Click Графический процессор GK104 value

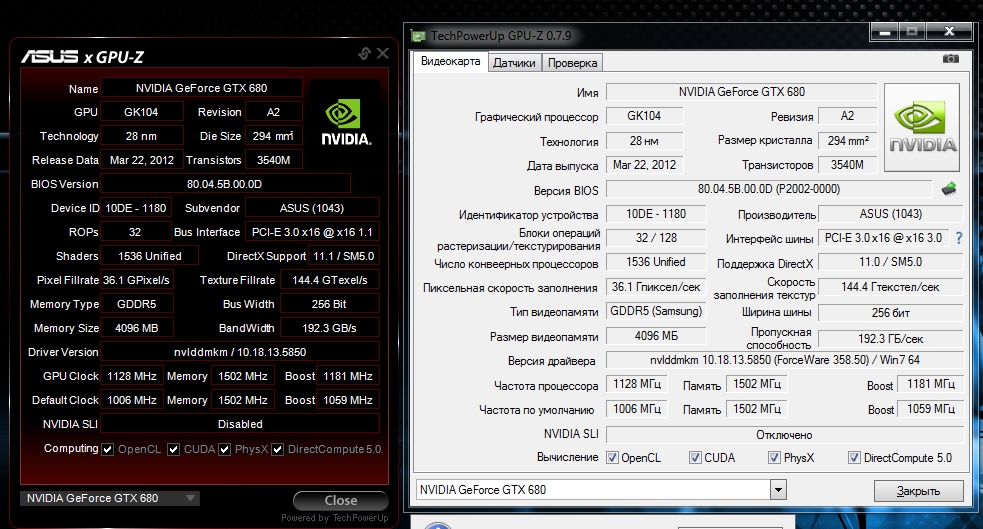644,116
